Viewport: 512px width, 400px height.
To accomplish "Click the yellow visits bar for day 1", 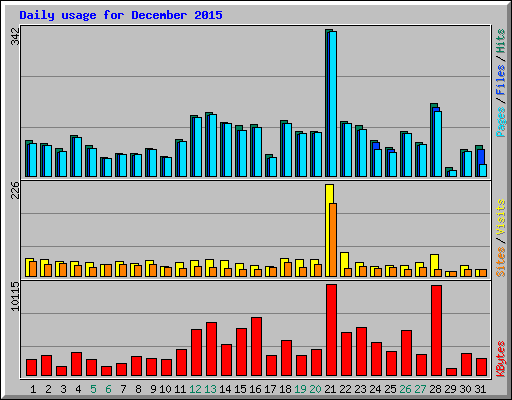I will tap(29, 267).
